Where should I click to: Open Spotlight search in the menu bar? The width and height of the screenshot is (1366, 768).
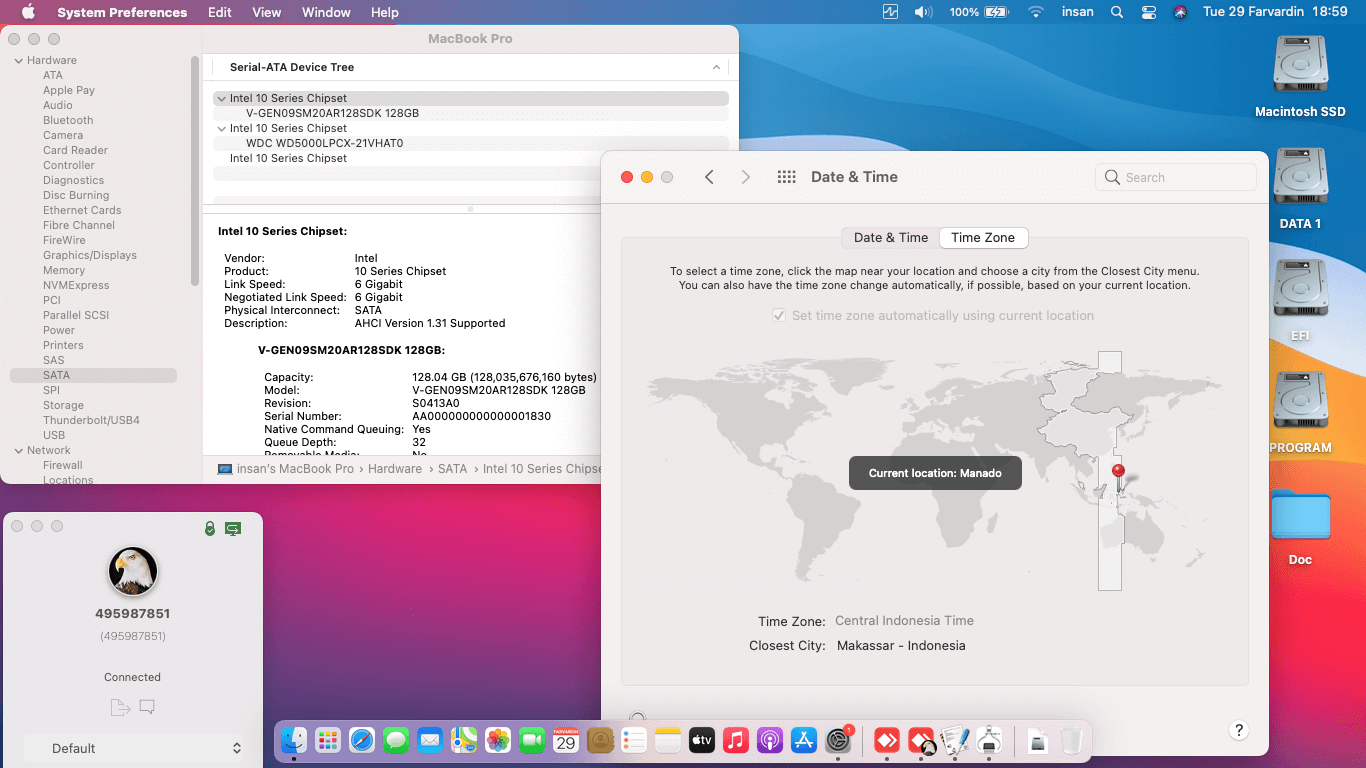point(1116,12)
